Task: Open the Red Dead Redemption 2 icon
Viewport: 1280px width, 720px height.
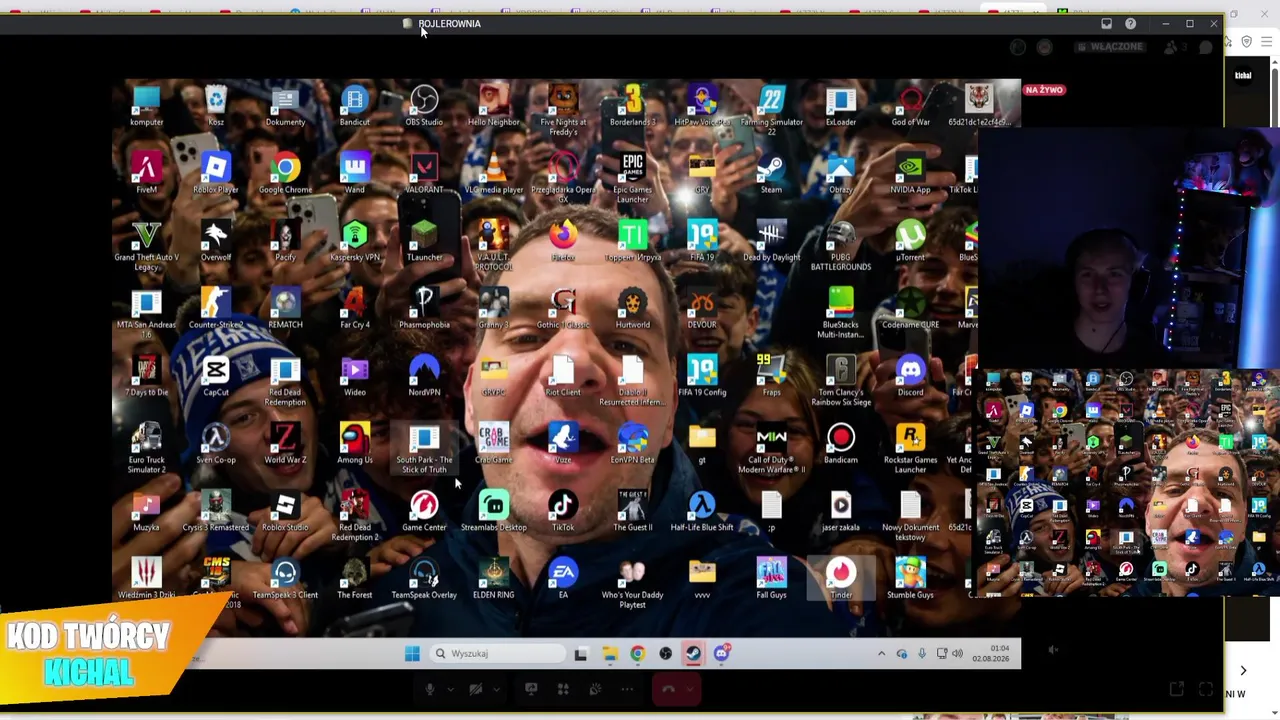Action: click(355, 516)
